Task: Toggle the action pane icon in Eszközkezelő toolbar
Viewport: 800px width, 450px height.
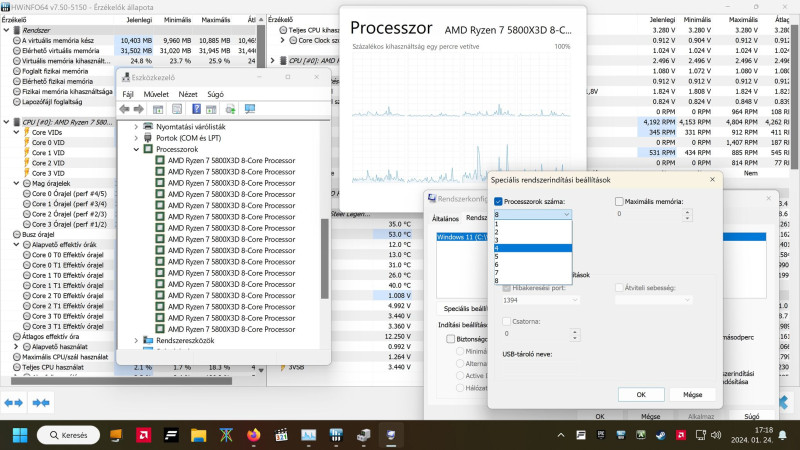Action: (x=211, y=109)
